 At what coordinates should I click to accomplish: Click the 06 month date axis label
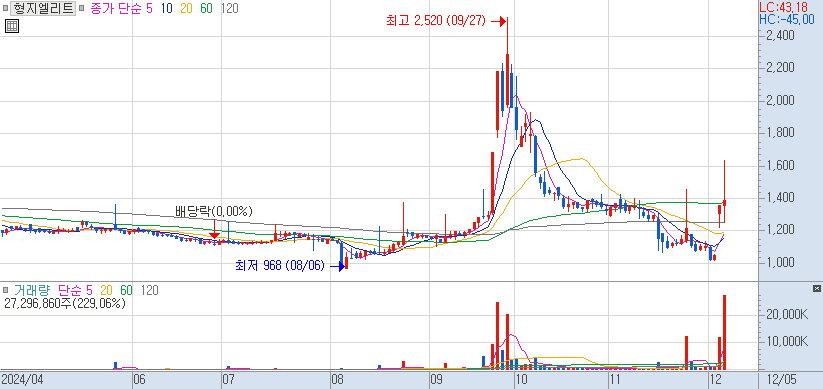click(x=139, y=379)
